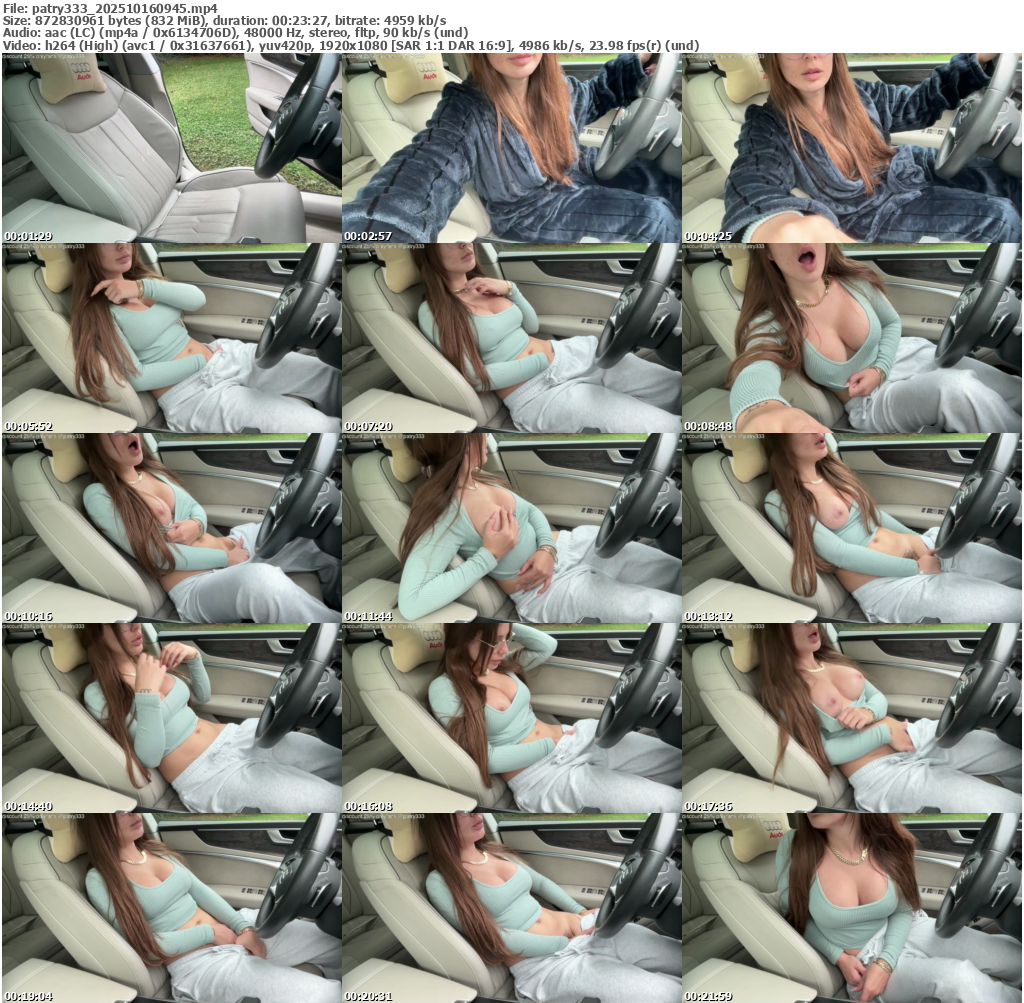Select the thumbnail stamped 00:07:20
The height and width of the screenshot is (1003, 1024).
[511, 338]
